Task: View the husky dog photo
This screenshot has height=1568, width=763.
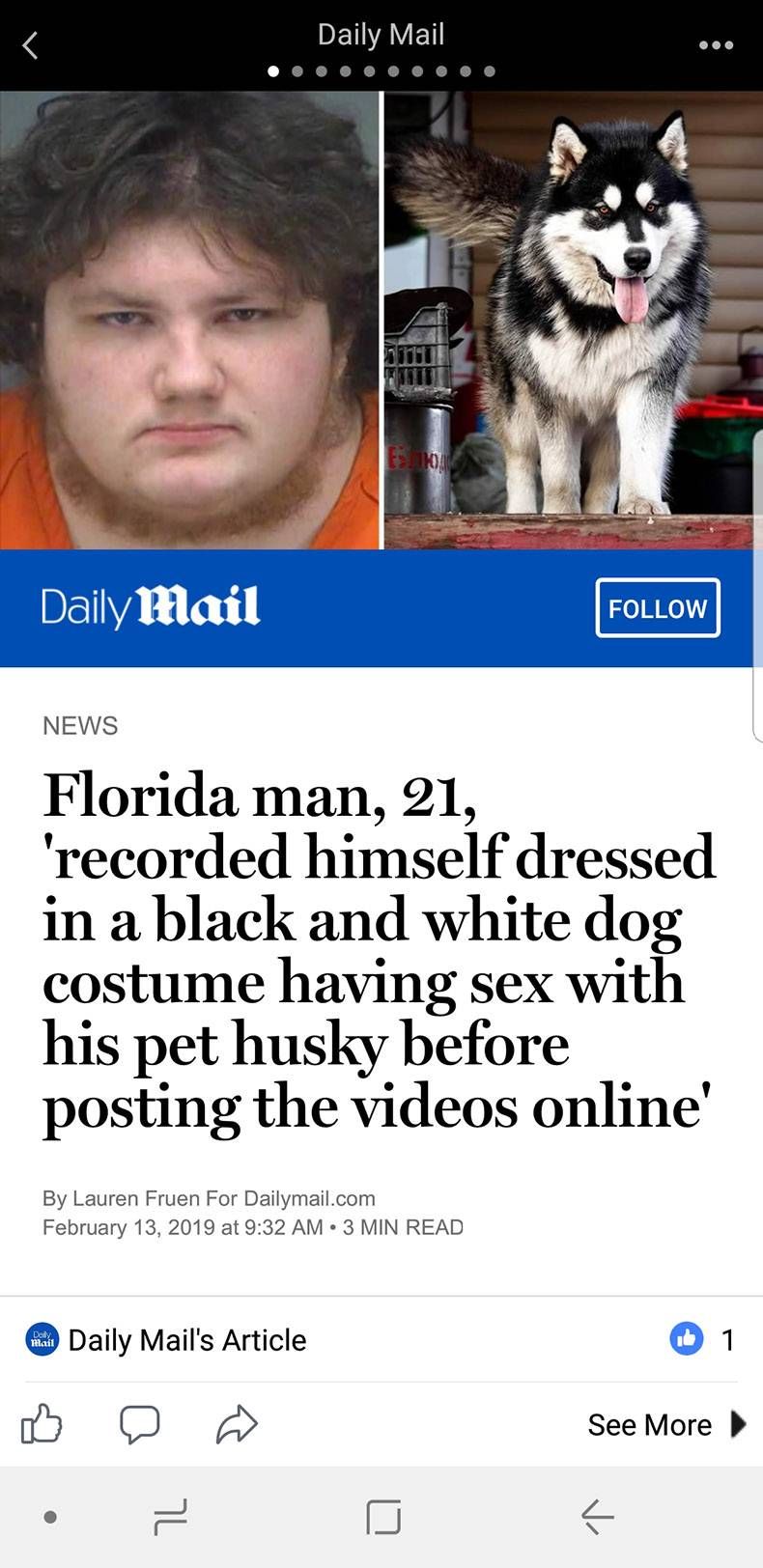Action: click(574, 320)
